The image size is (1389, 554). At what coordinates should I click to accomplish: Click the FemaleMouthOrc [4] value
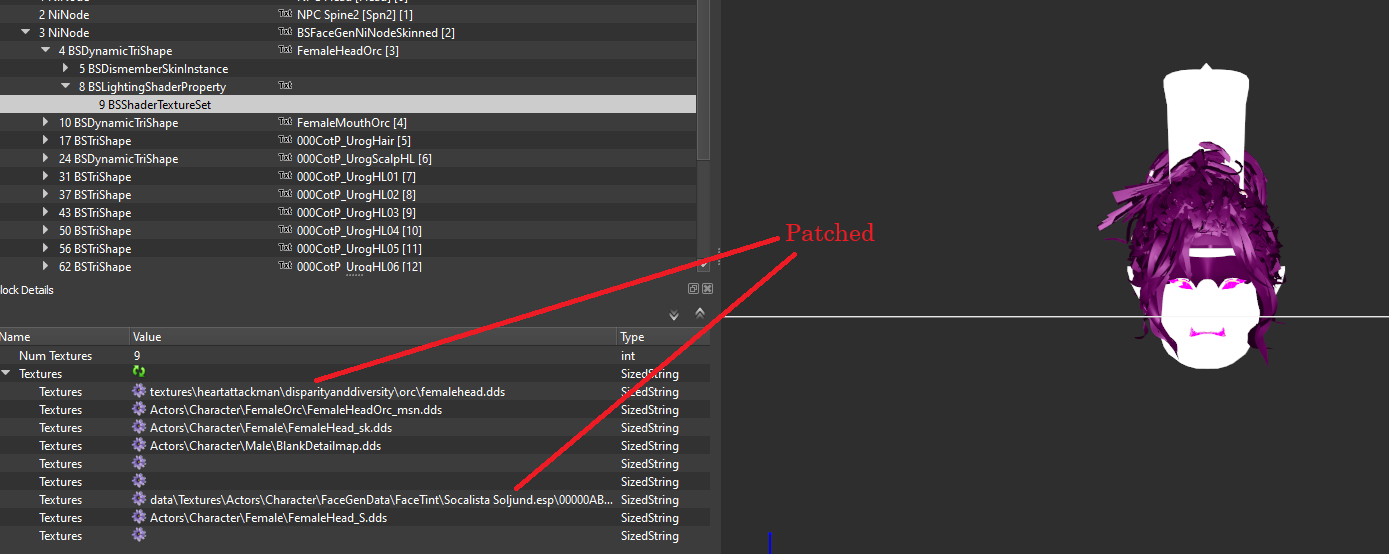[351, 123]
